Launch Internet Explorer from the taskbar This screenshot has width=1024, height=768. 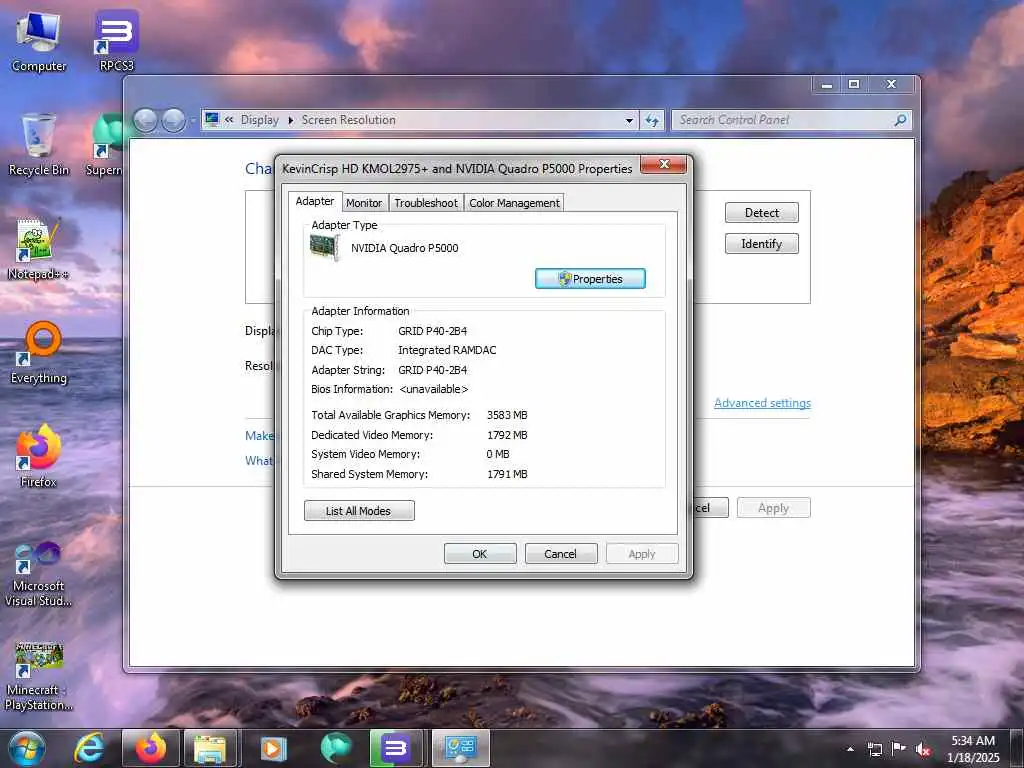pos(89,748)
